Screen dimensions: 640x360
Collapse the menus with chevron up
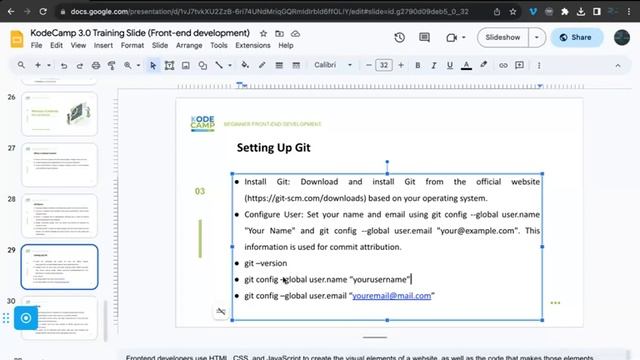[618, 66]
